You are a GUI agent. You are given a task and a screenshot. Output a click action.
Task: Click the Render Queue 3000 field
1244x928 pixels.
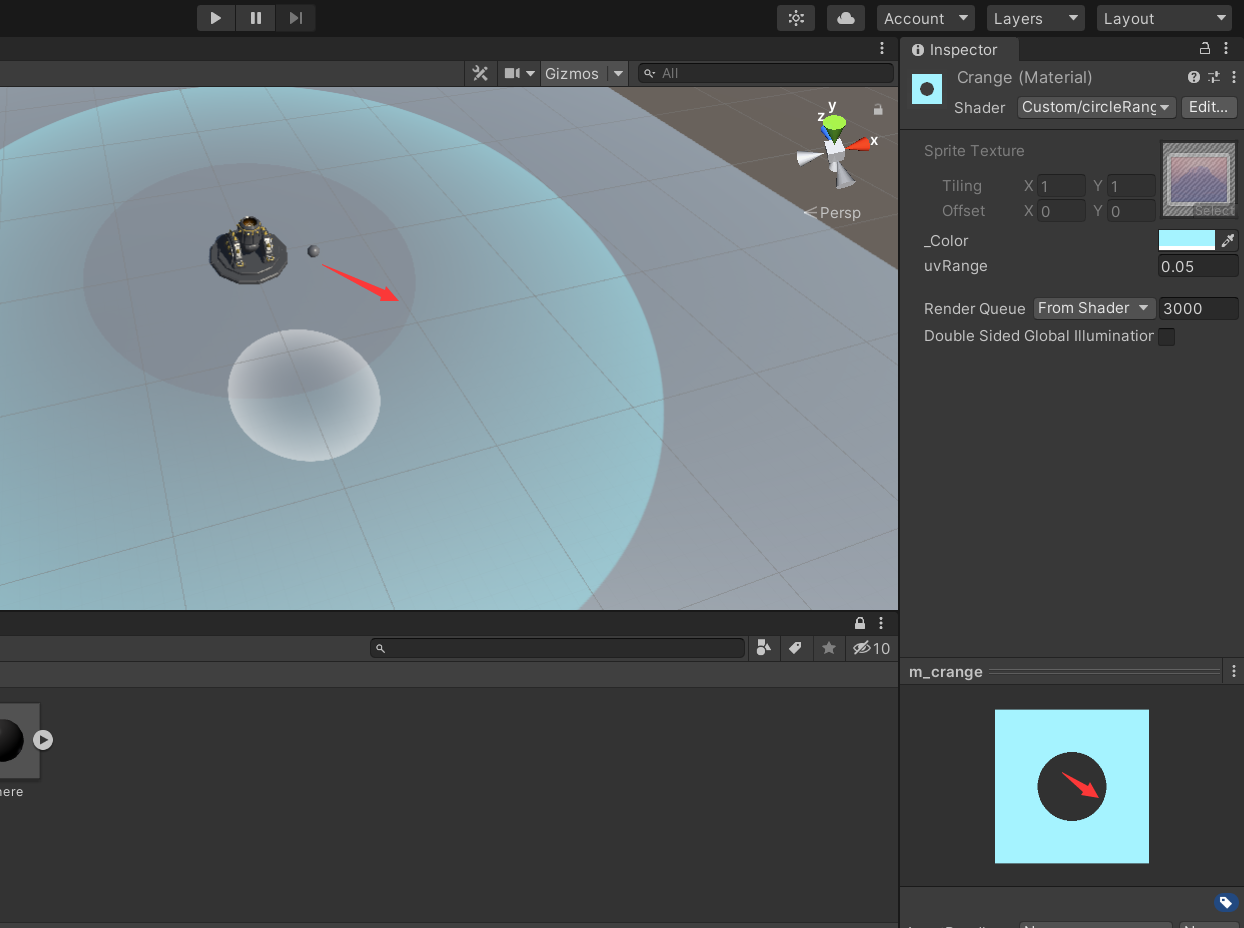click(x=1198, y=308)
